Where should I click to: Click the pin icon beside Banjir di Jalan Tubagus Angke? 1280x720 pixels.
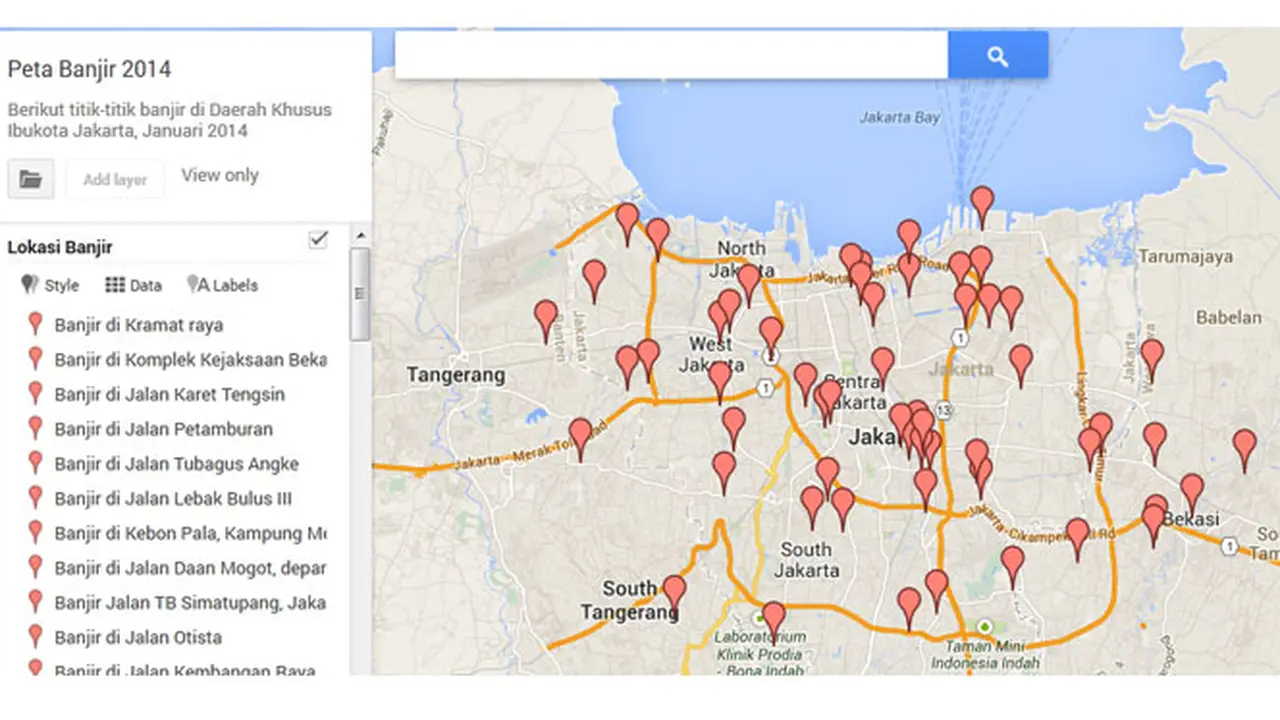tap(36, 463)
